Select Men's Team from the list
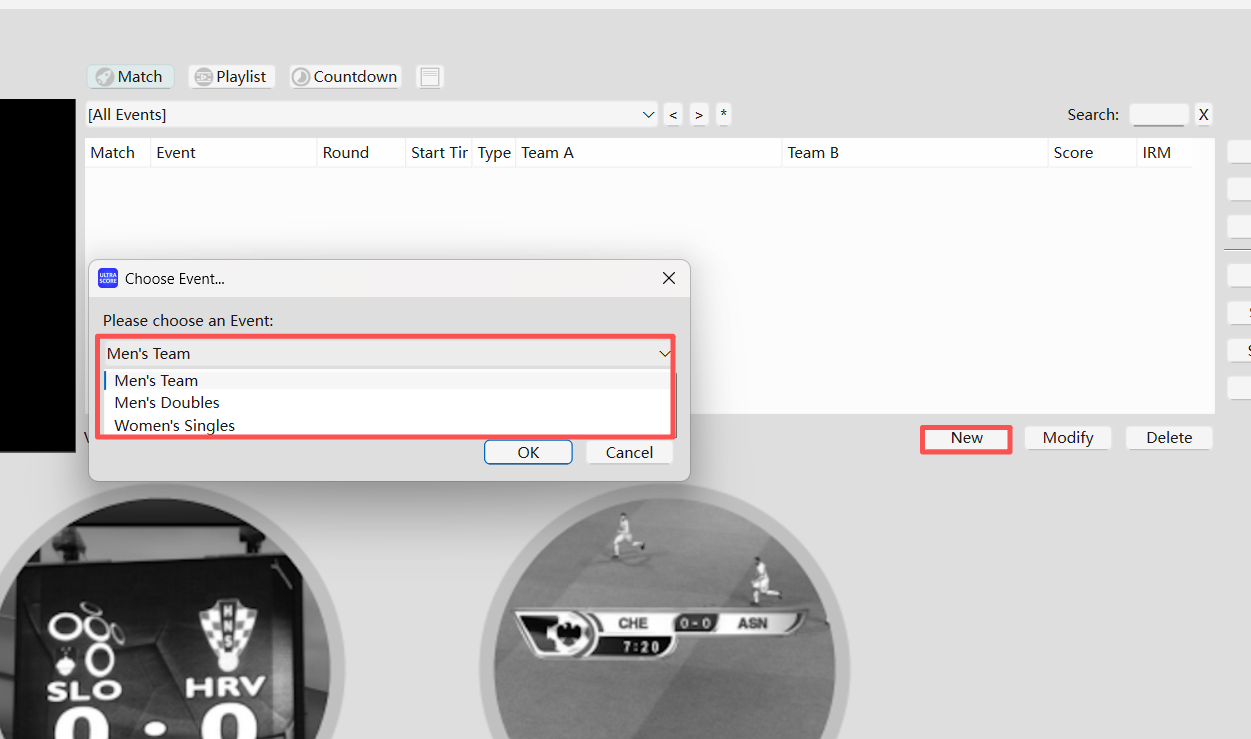The width and height of the screenshot is (1251, 739). 157,381
